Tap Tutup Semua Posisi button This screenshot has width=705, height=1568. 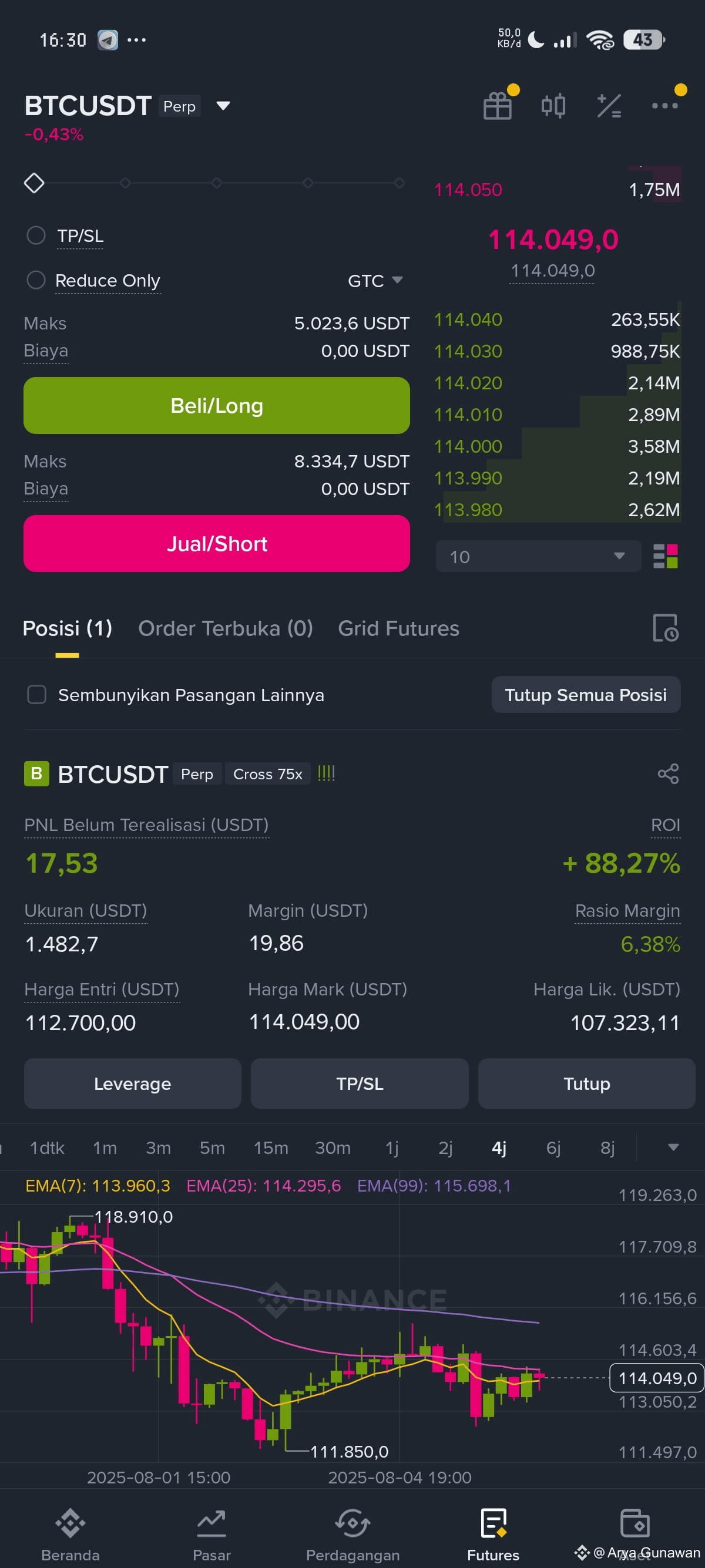tap(586, 695)
